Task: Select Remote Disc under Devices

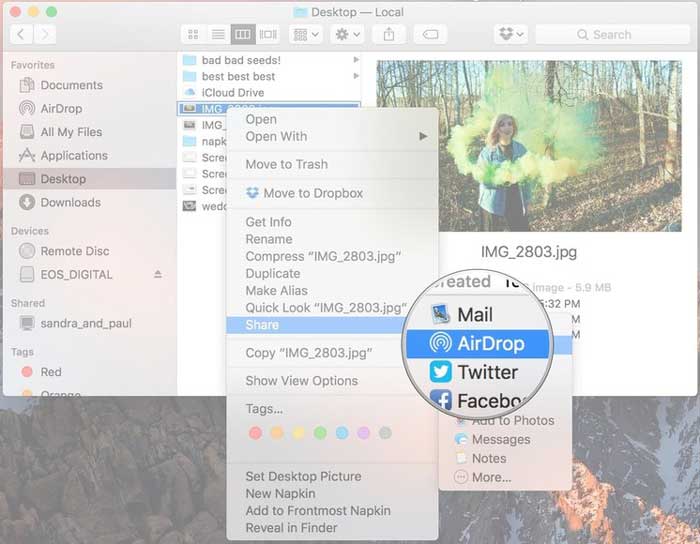Action: (75, 251)
